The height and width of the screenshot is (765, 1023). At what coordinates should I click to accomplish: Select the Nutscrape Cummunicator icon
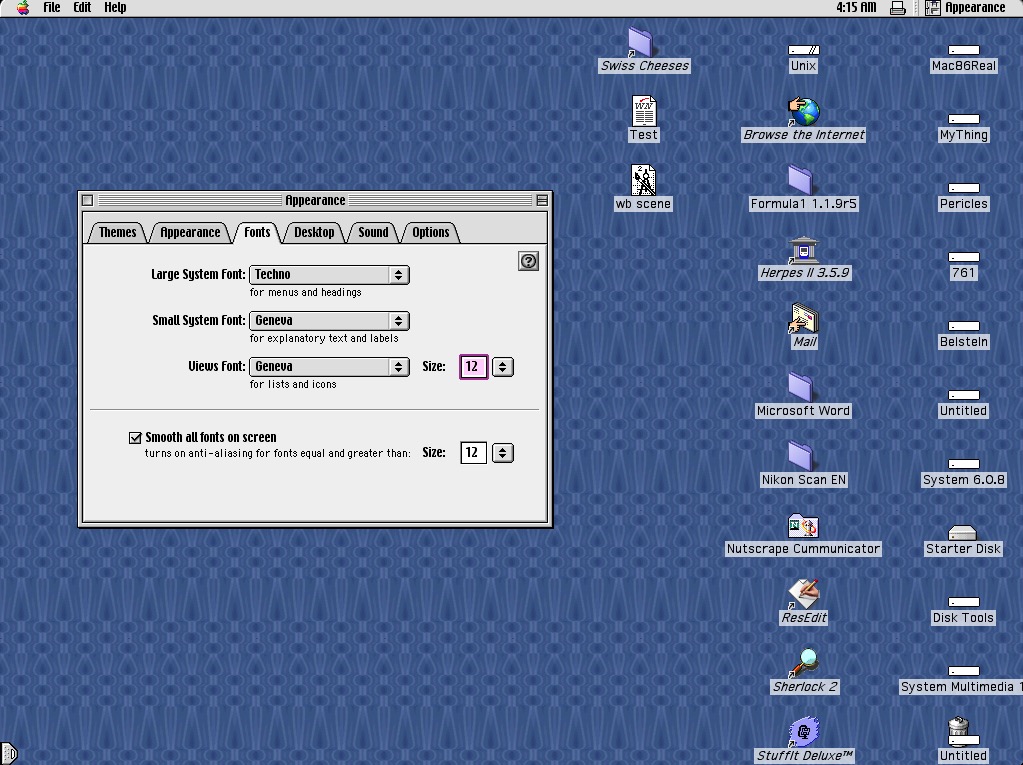click(x=803, y=526)
